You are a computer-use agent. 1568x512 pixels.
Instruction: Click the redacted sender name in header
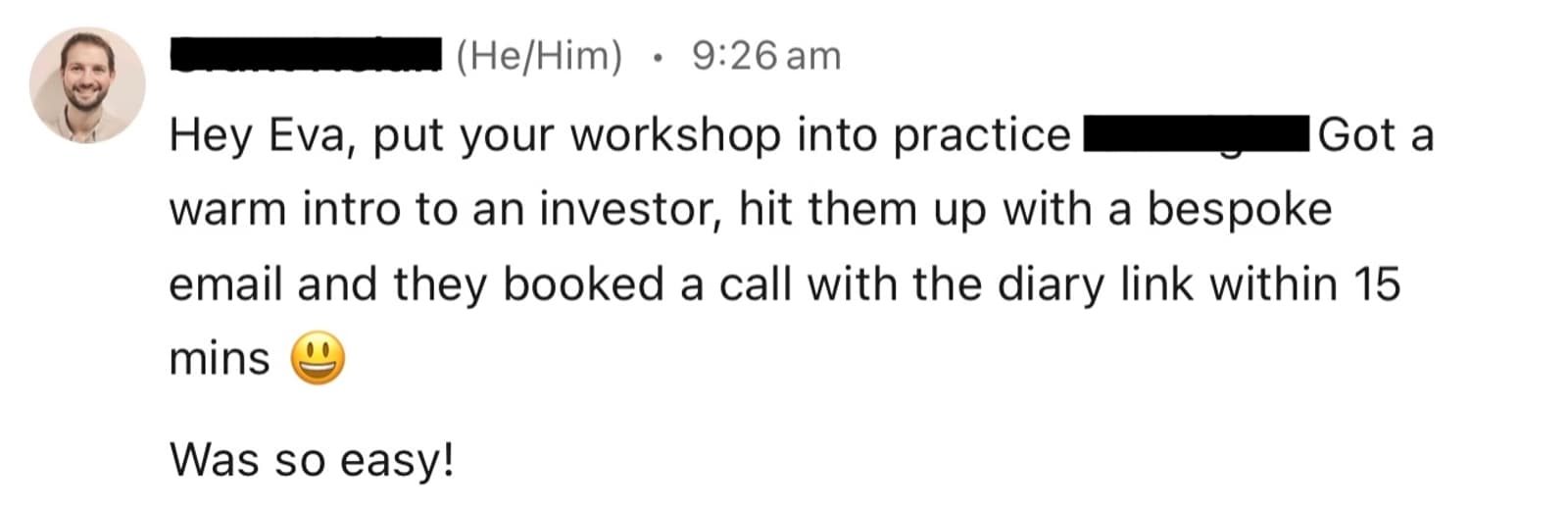point(306,56)
